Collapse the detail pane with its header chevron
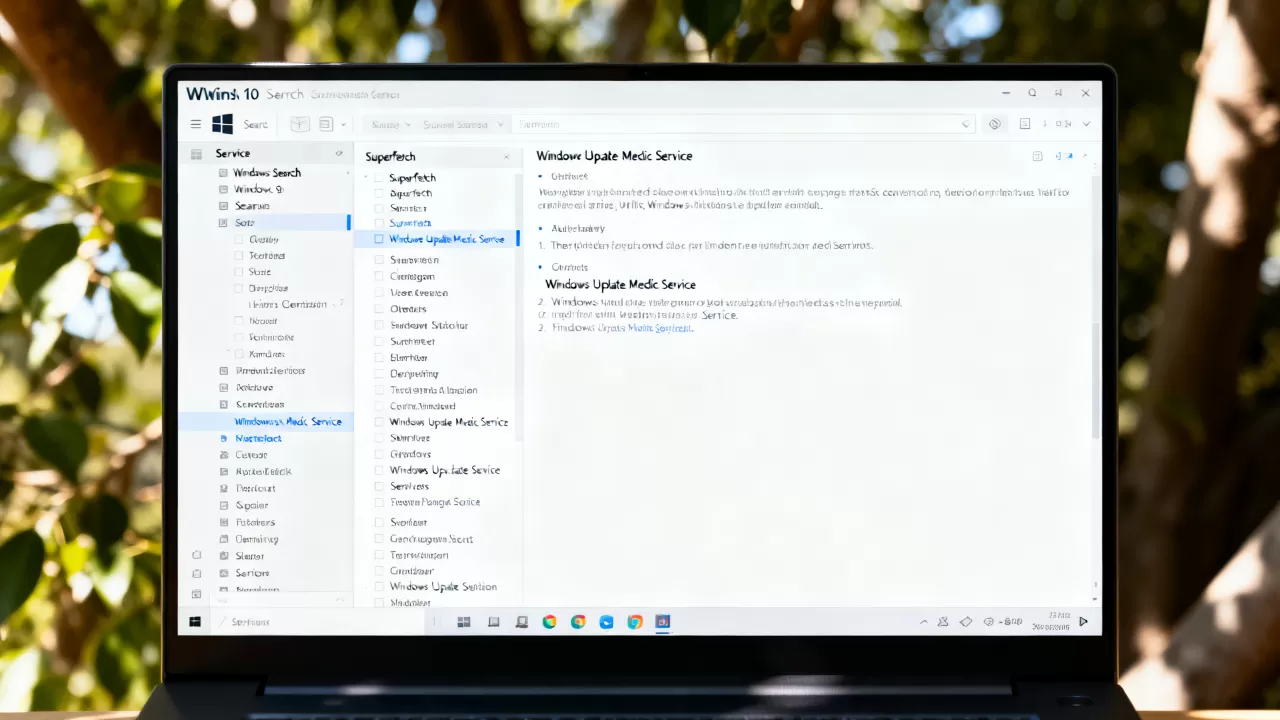 coord(1085,156)
